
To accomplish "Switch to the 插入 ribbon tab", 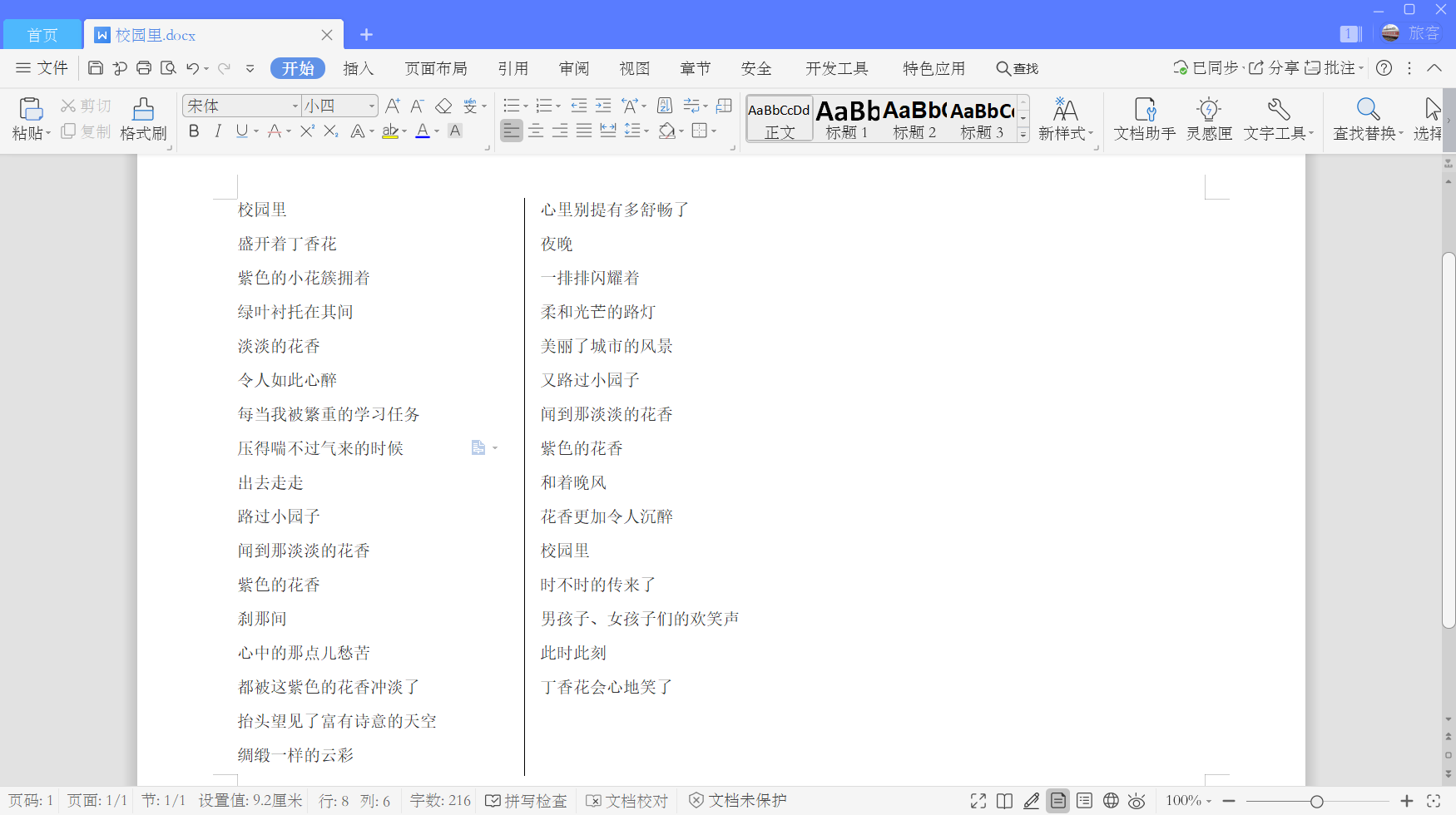I will click(358, 68).
